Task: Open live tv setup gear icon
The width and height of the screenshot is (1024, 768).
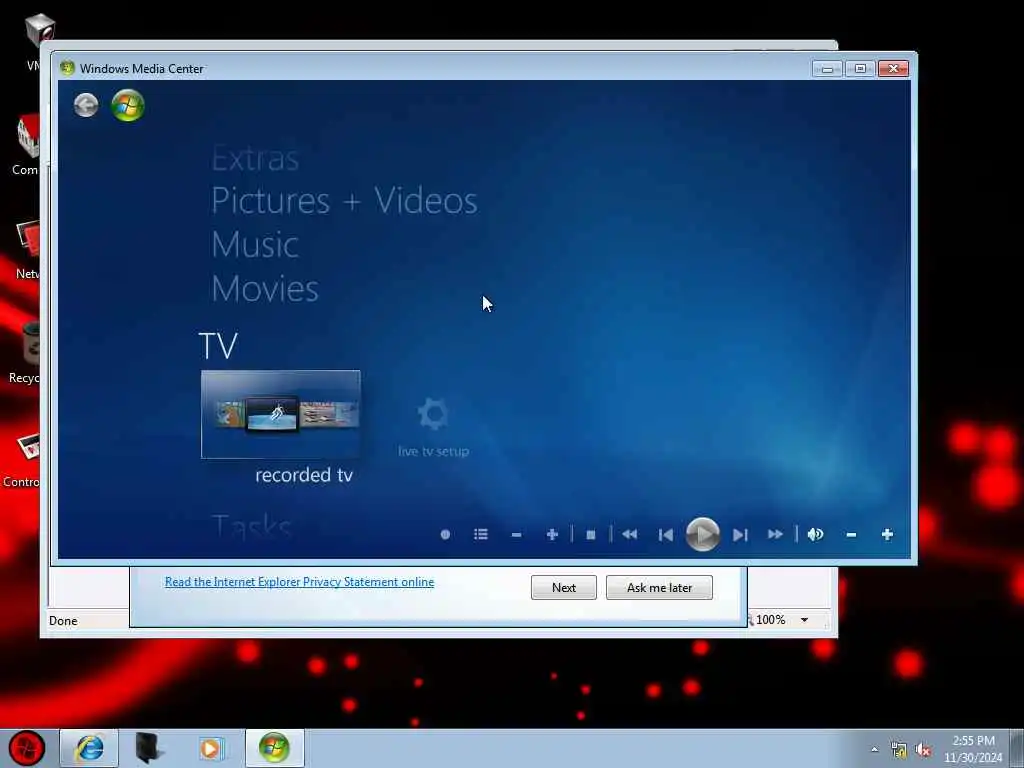Action: point(433,413)
